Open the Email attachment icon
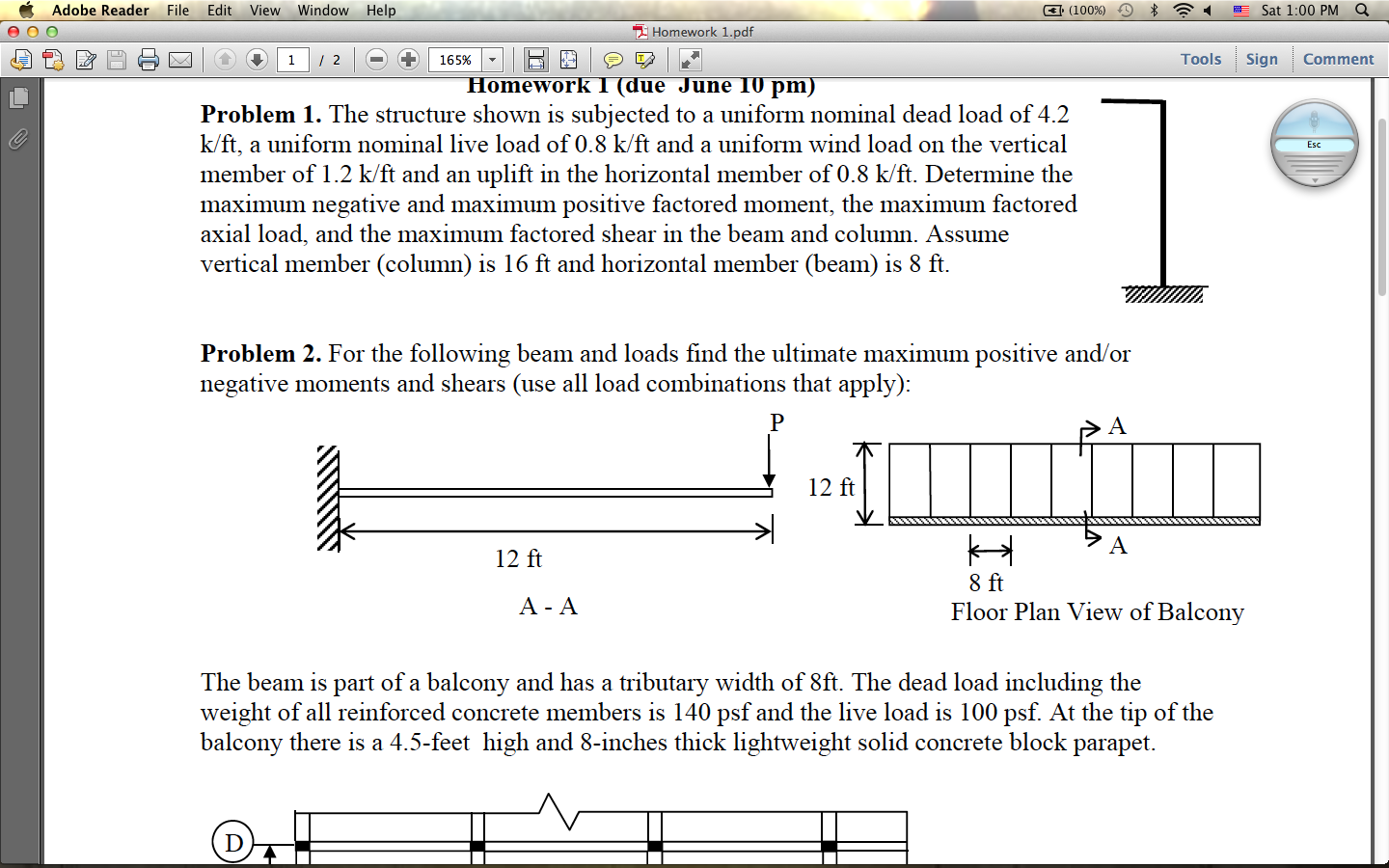Image resolution: width=1389 pixels, height=868 pixels. [x=180, y=59]
